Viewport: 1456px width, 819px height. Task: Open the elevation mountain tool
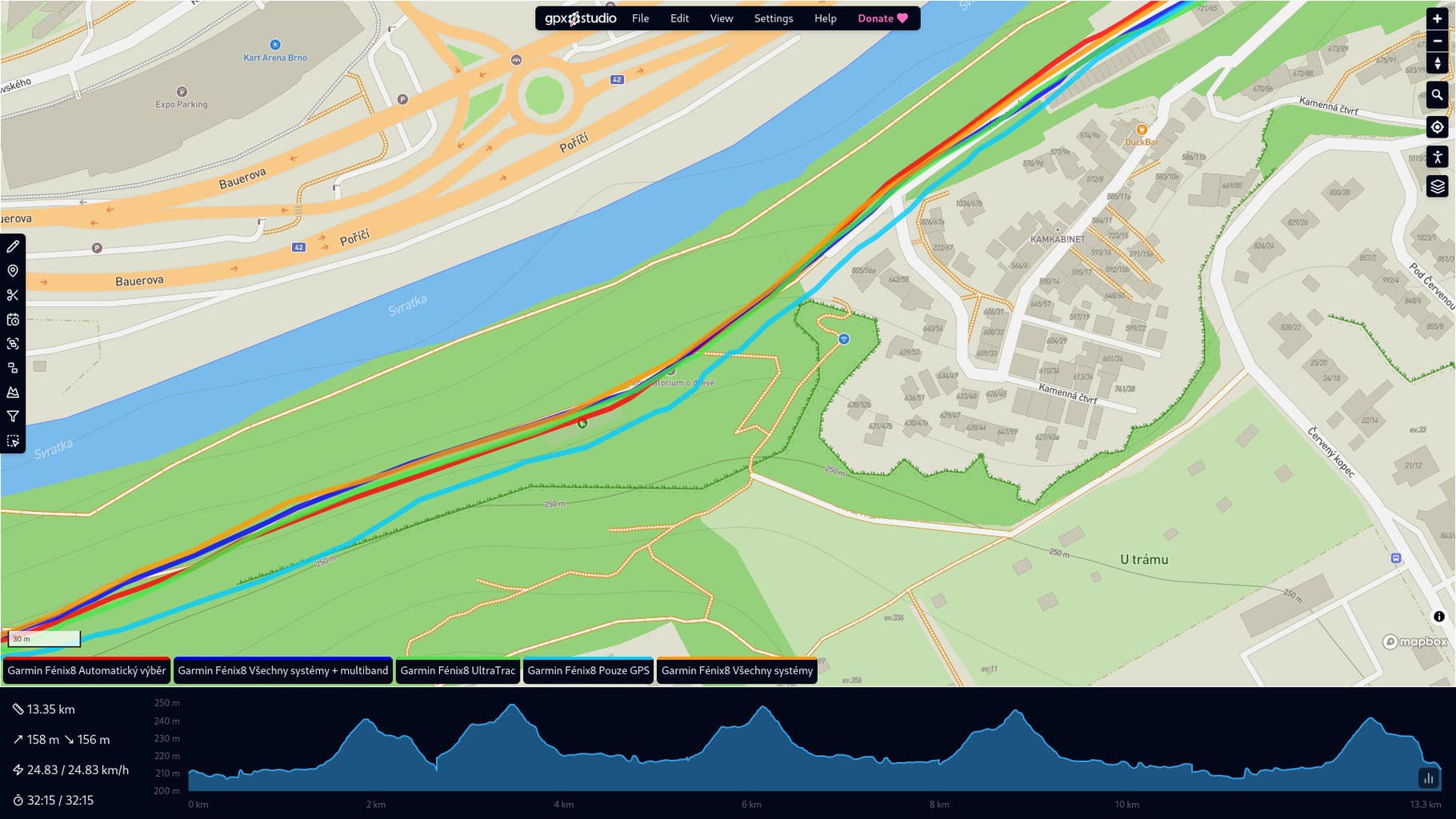(x=13, y=392)
